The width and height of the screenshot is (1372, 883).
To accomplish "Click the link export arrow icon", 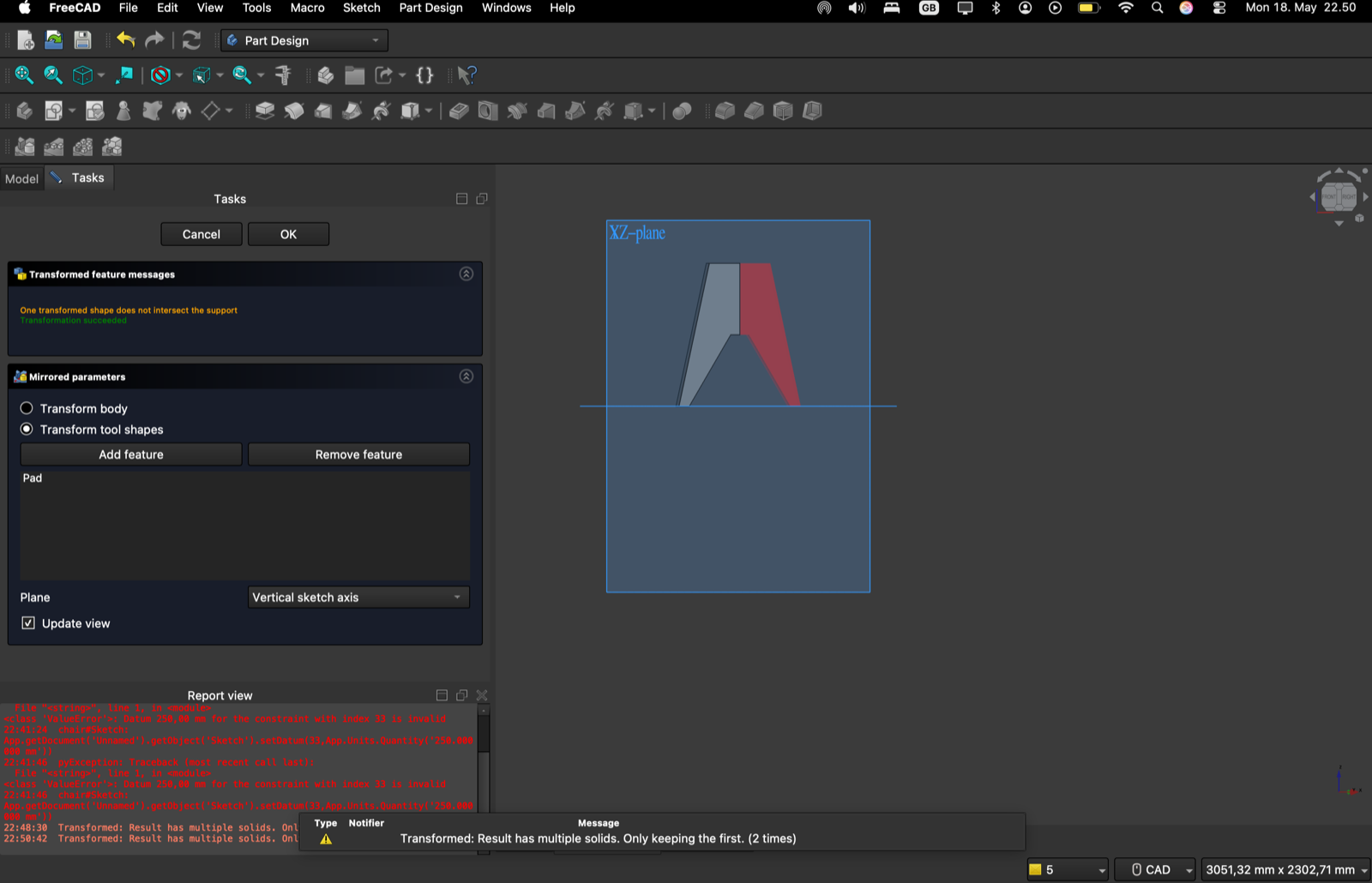I will [x=384, y=75].
